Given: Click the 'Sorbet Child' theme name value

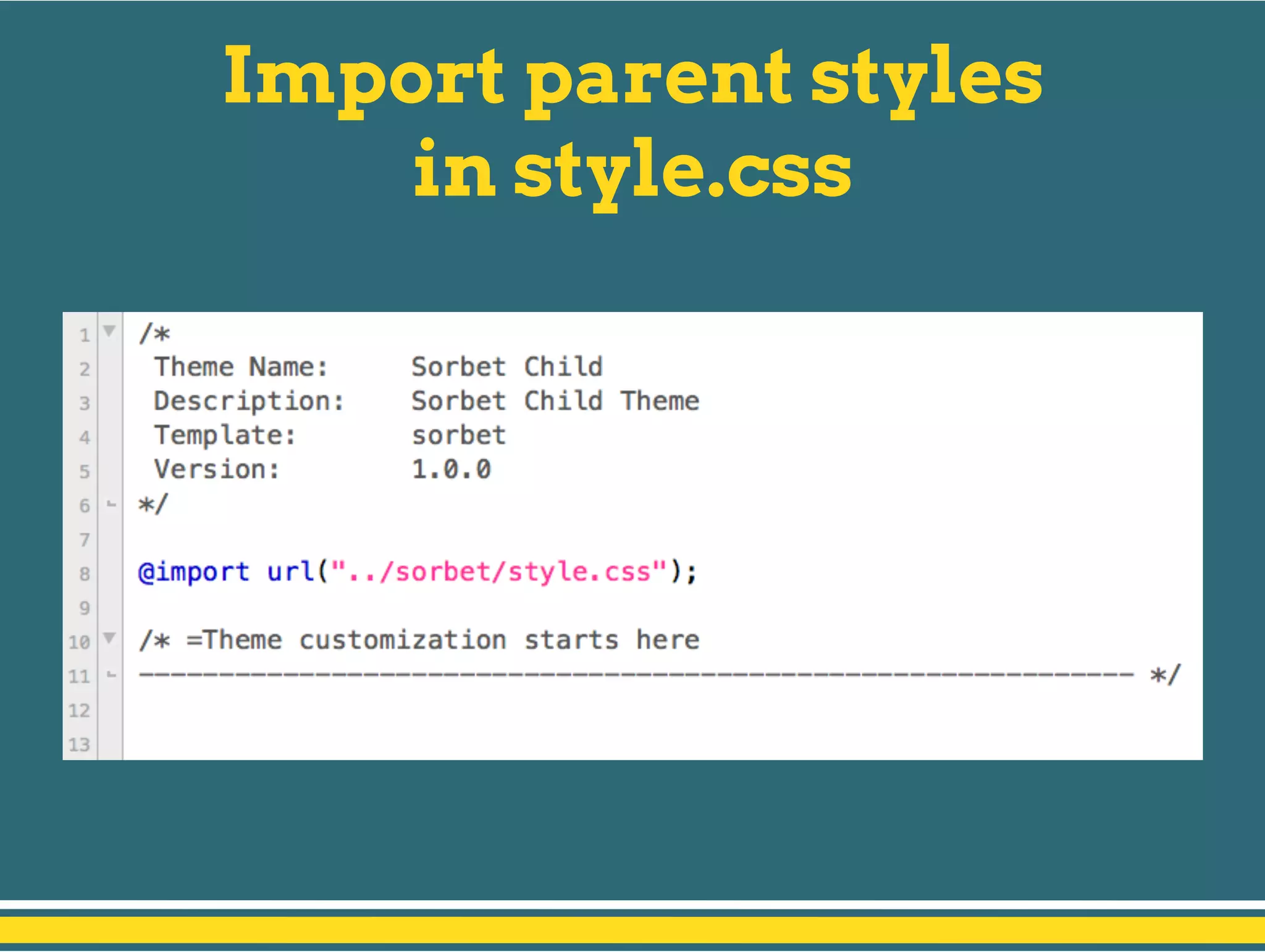Looking at the screenshot, I should [x=507, y=367].
